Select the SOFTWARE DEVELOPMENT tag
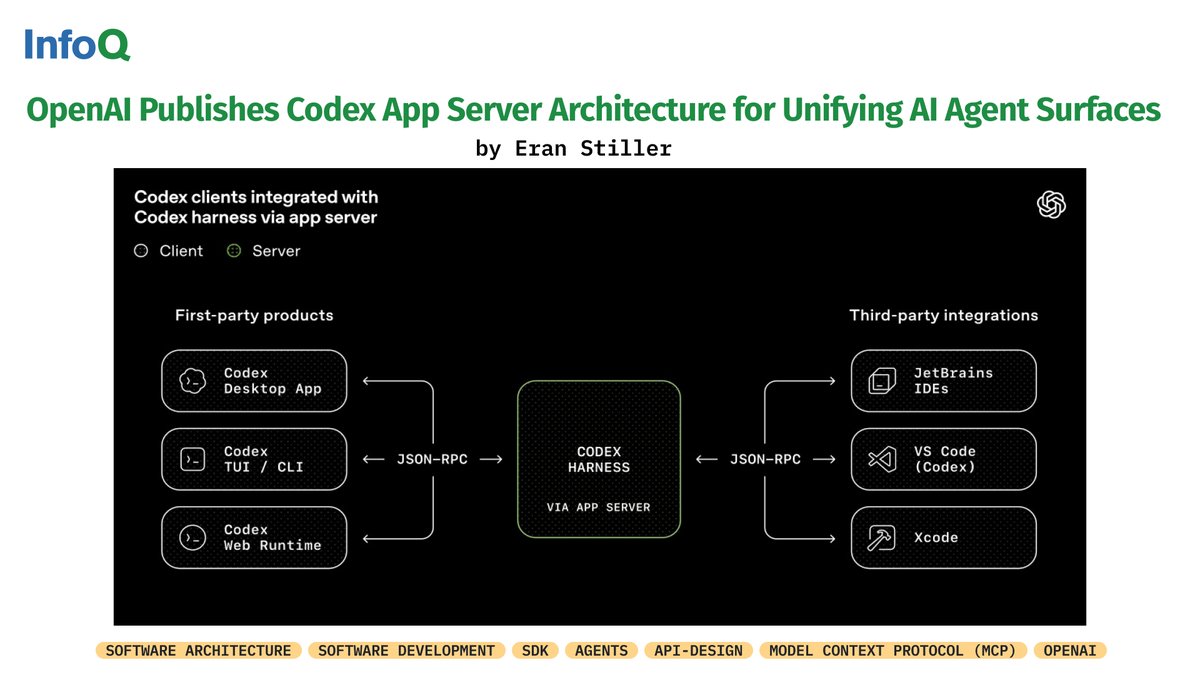The image size is (1200, 675). click(x=406, y=650)
